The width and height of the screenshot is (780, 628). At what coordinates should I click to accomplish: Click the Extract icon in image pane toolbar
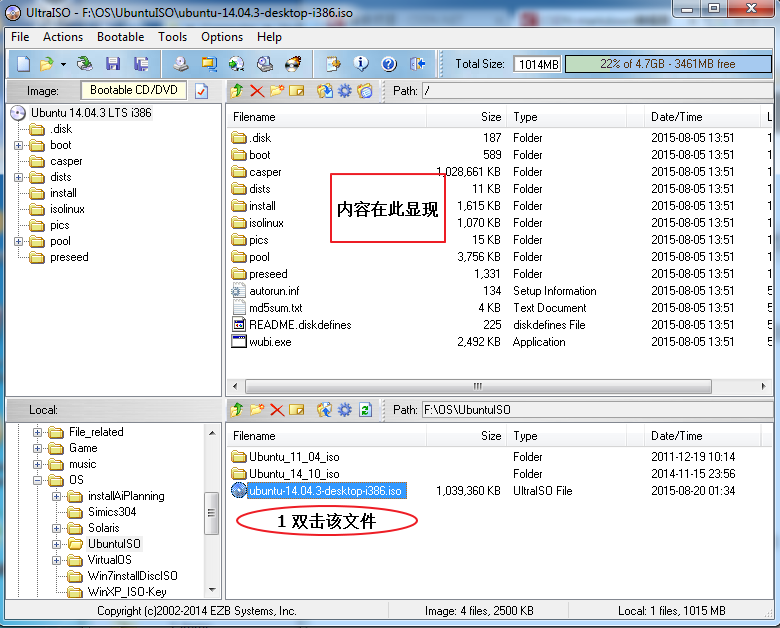coord(325,91)
